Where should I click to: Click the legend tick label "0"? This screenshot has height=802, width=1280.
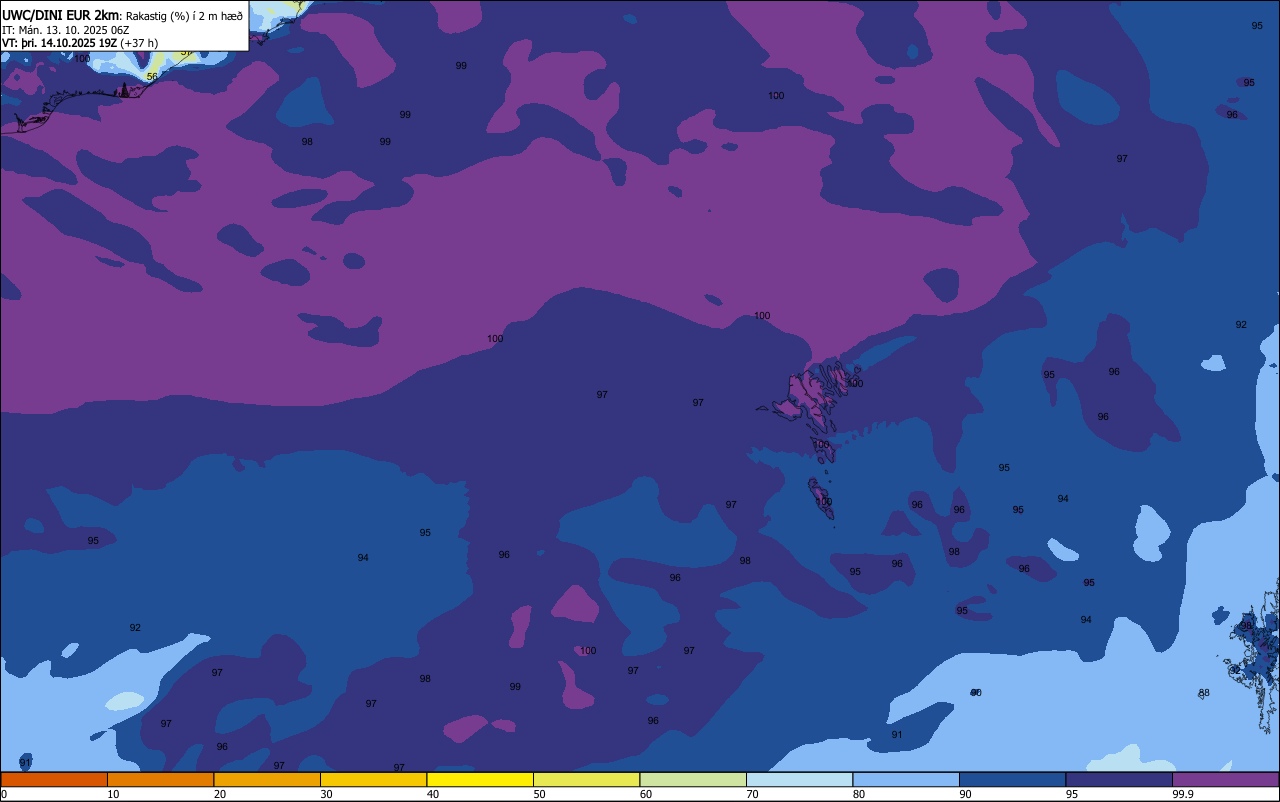click(4, 794)
